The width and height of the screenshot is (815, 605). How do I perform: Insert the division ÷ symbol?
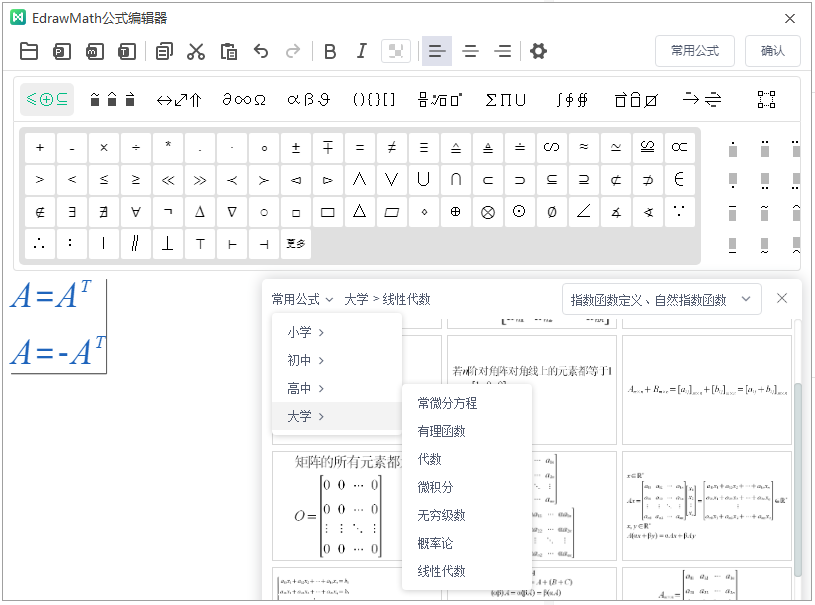(136, 148)
